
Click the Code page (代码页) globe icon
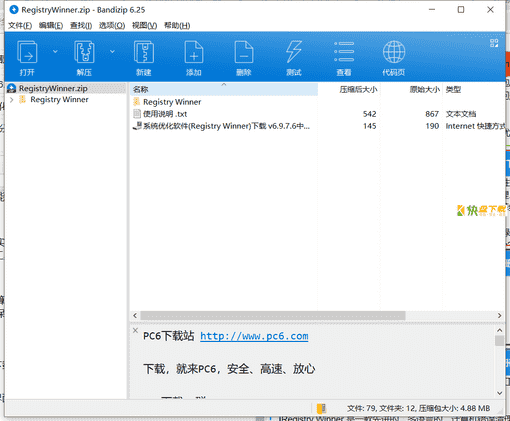394,52
